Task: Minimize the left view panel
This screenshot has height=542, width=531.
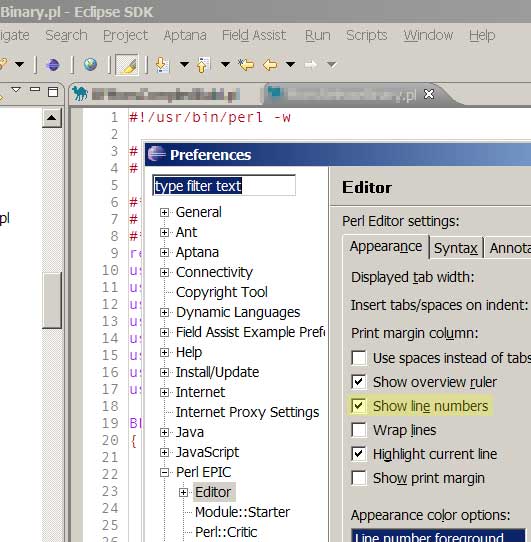Action: click(35, 90)
